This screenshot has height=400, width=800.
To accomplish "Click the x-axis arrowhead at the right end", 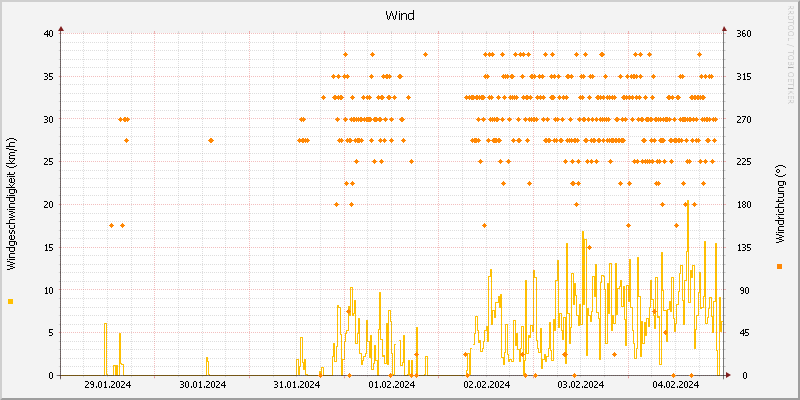I will click(729, 375).
